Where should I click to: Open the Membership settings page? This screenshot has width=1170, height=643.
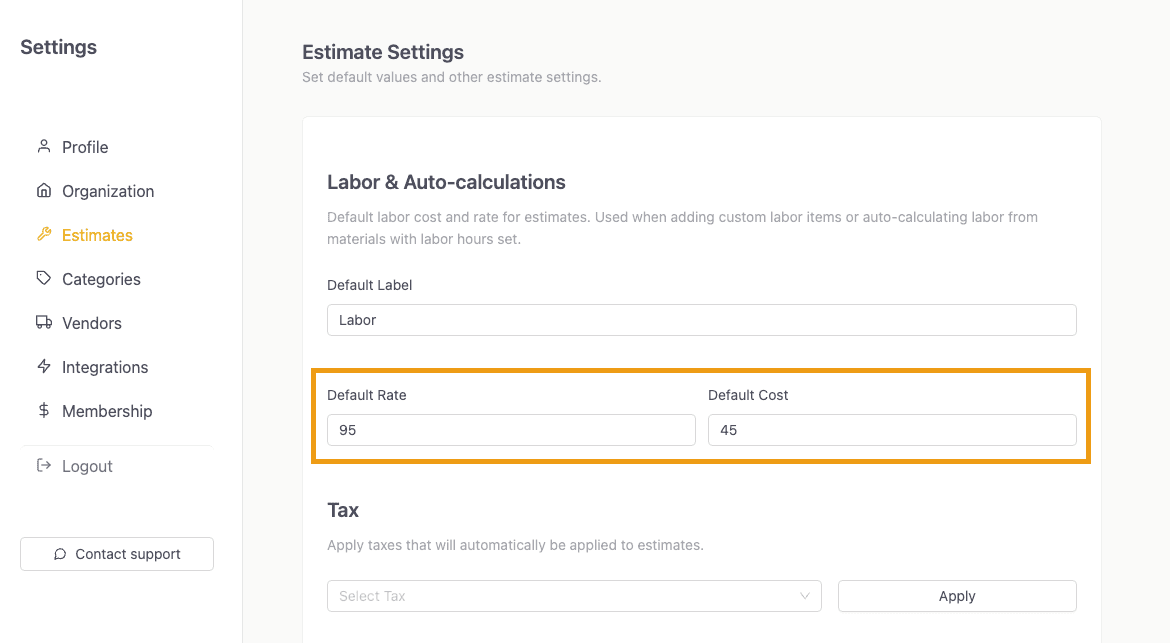tap(107, 411)
